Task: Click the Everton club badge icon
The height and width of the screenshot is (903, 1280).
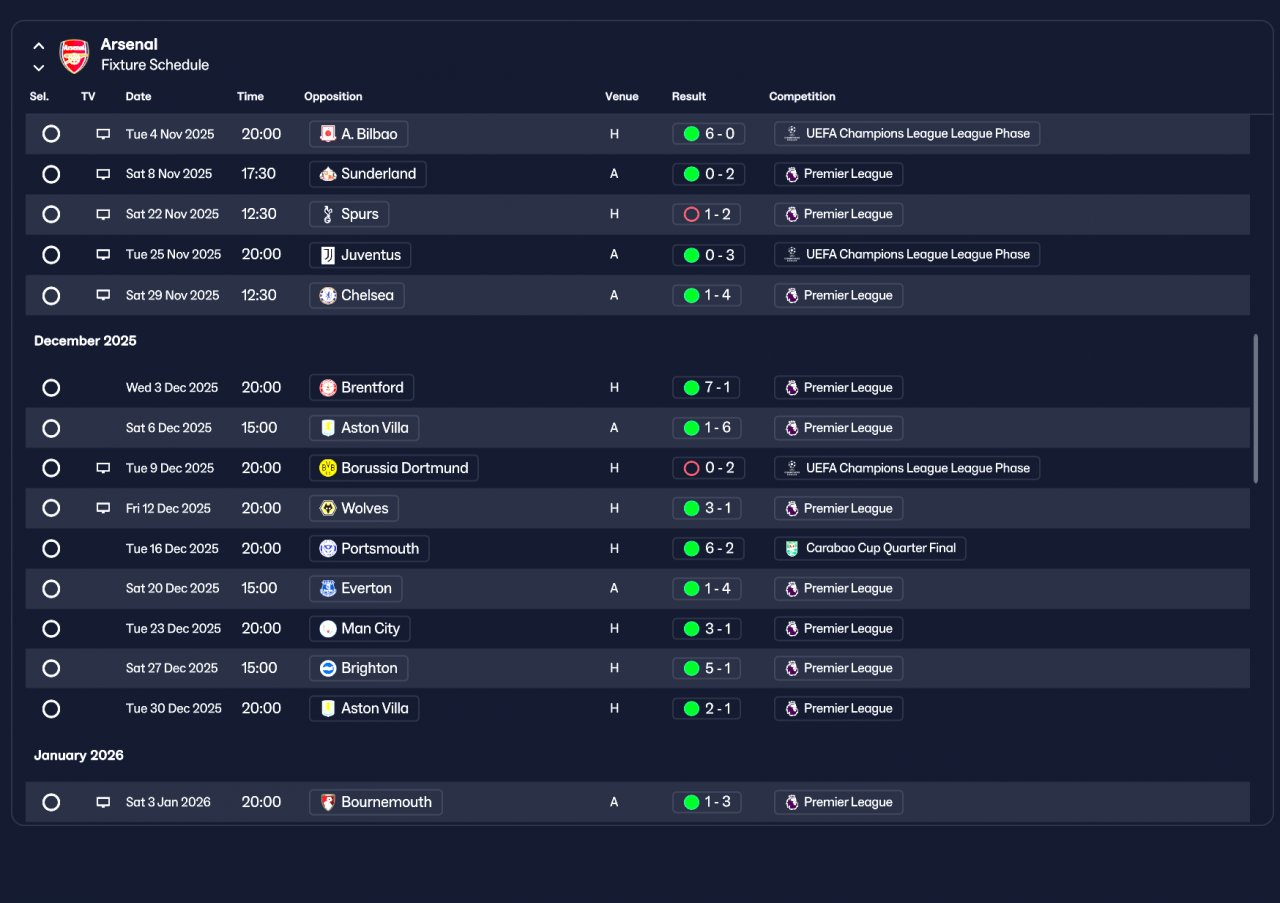Action: pyautogui.click(x=327, y=588)
